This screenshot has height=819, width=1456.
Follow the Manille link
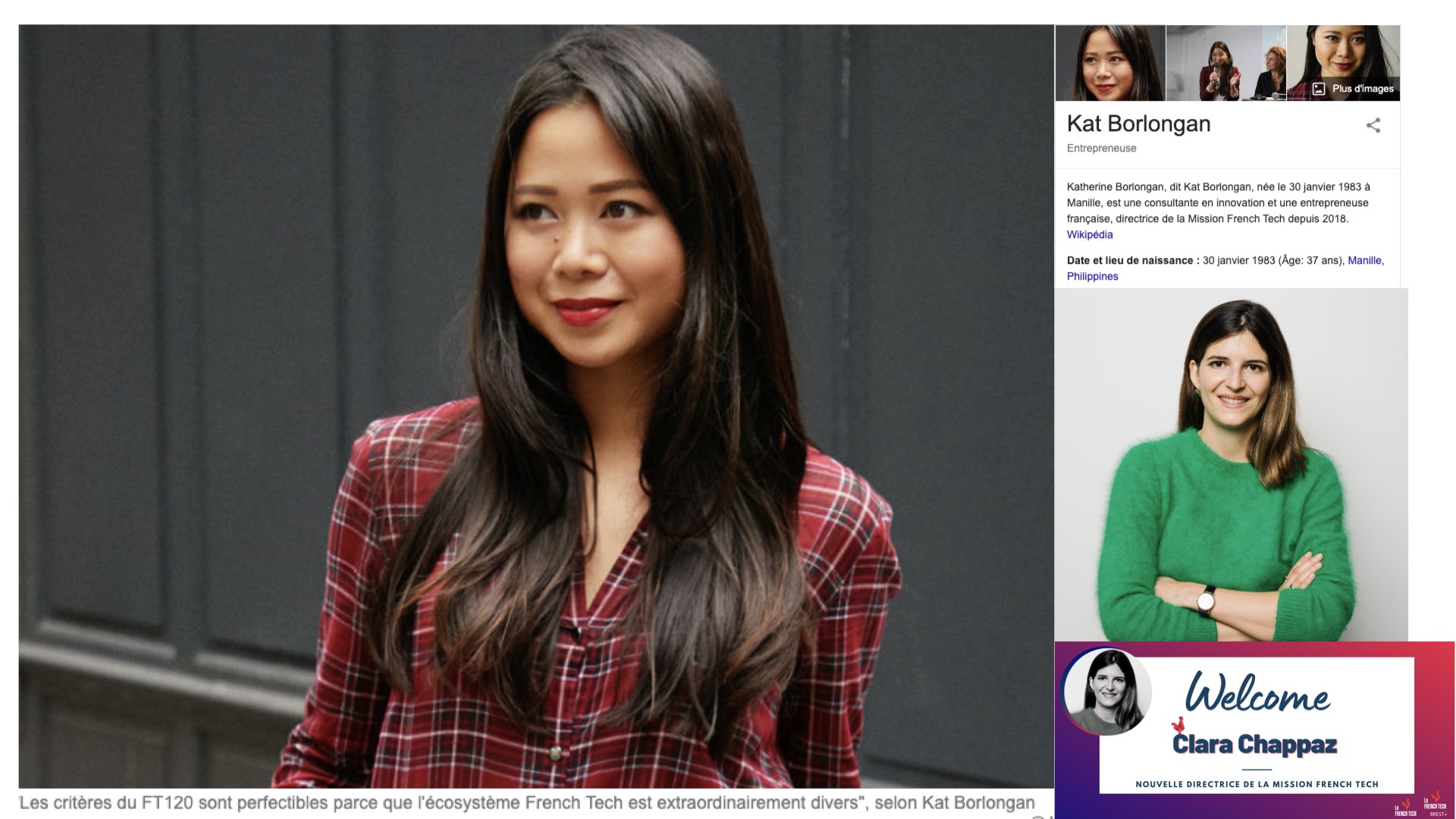point(1364,260)
